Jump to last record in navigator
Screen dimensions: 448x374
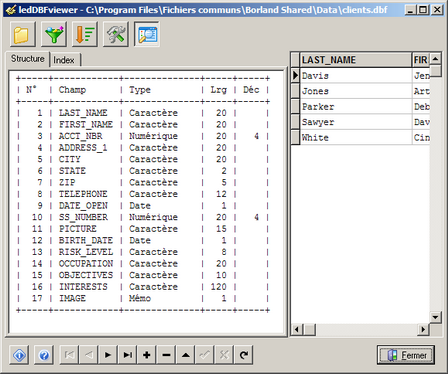pyautogui.click(x=127, y=355)
